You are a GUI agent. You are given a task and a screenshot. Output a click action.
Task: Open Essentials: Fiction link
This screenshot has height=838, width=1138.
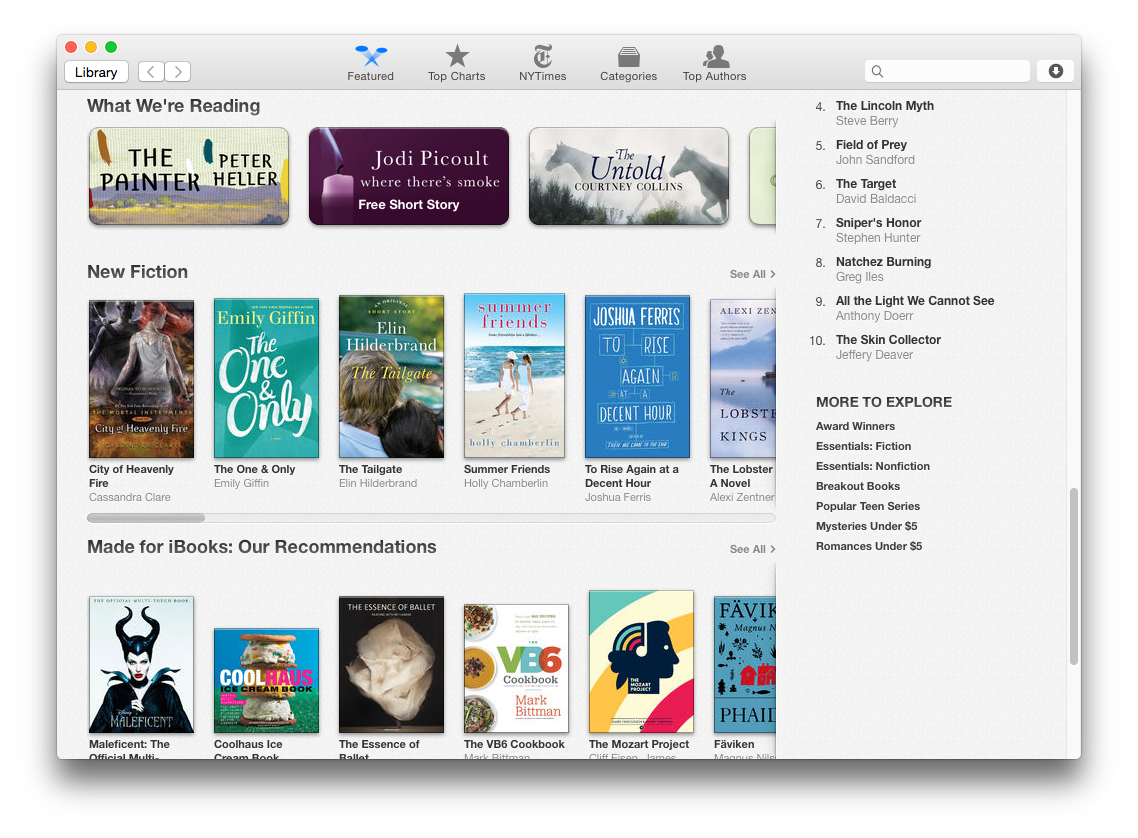pyautogui.click(x=863, y=446)
